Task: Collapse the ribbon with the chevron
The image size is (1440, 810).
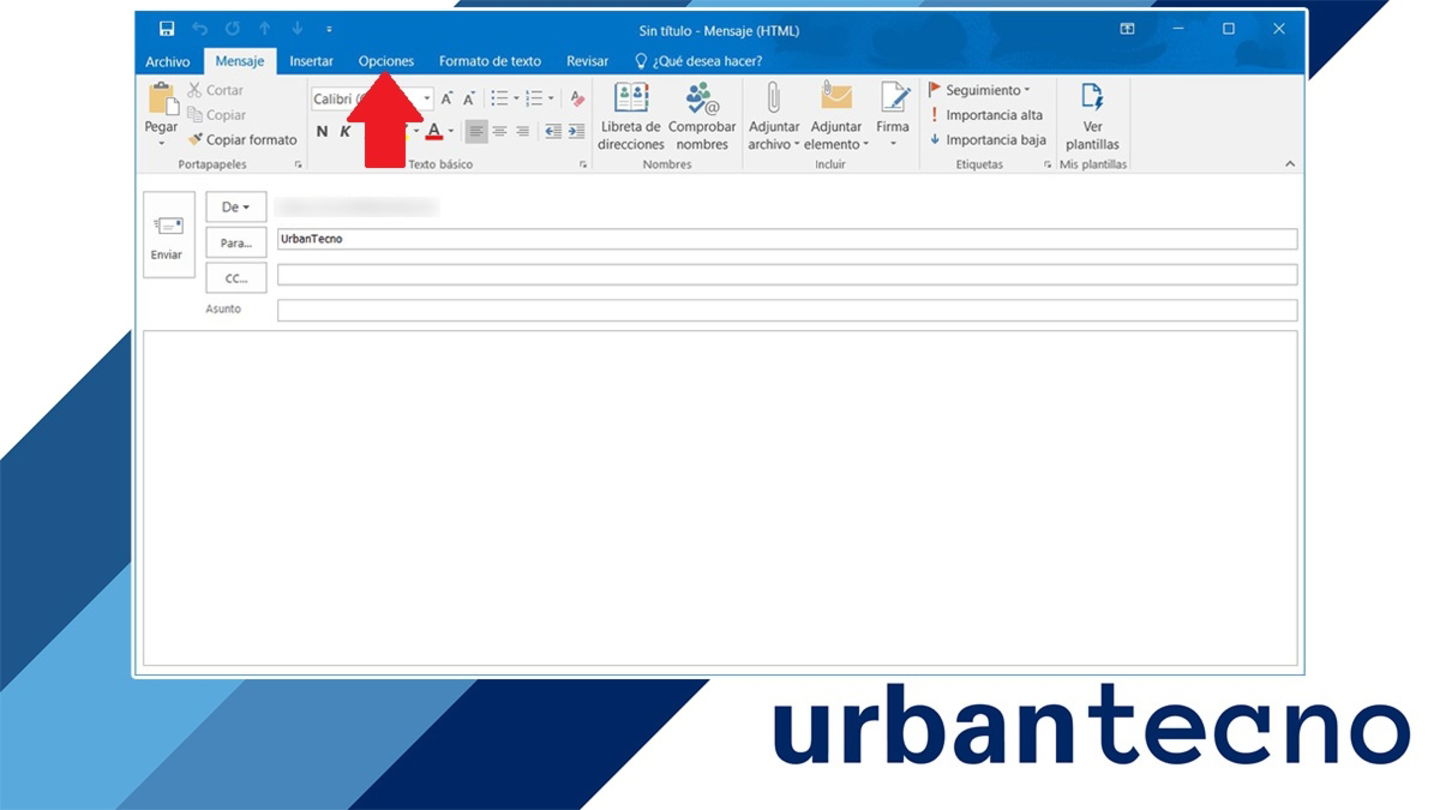Action: tap(1289, 164)
